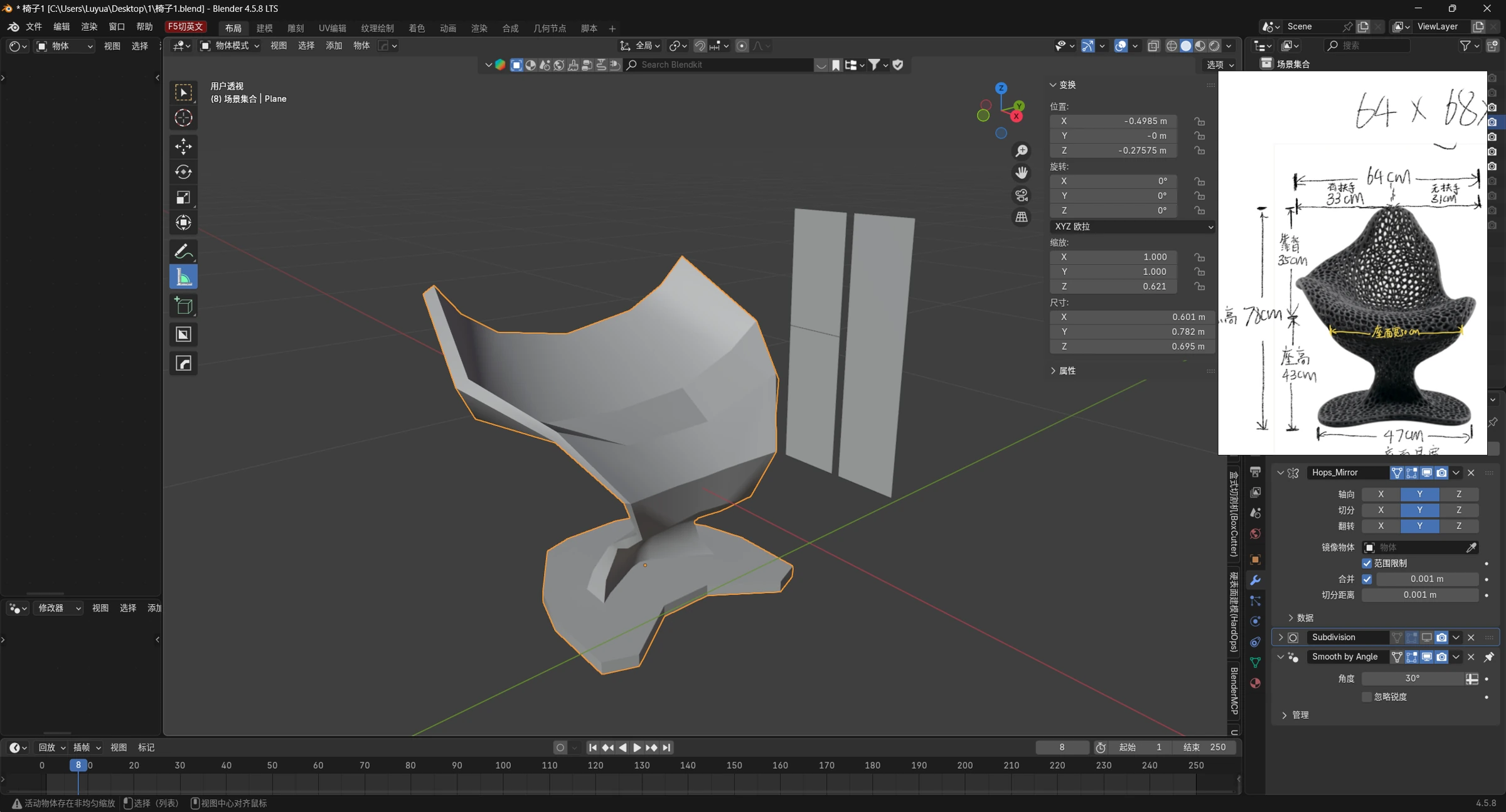Expand the Subdivision modifier panel
The image size is (1506, 812).
1280,637
